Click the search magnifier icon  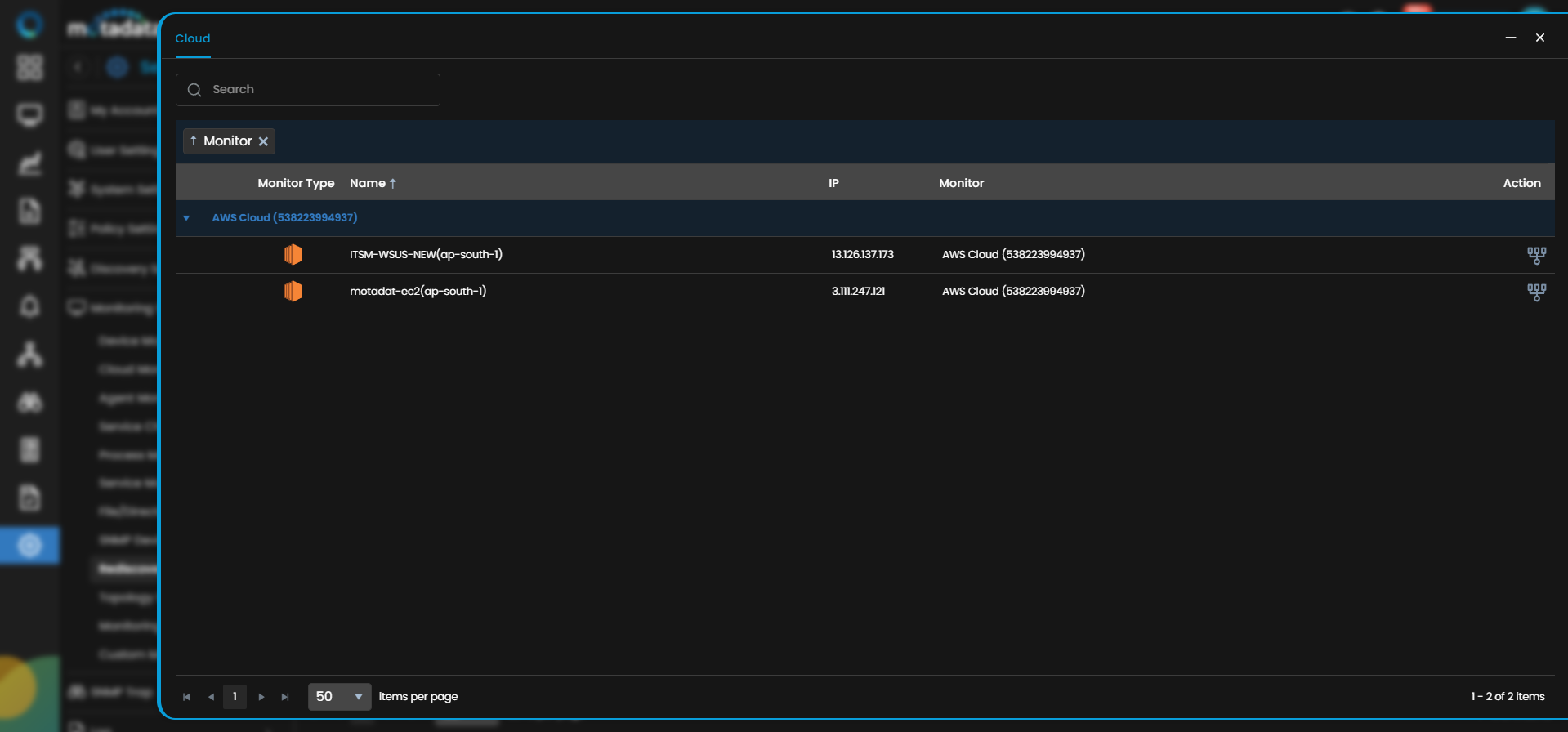click(194, 90)
